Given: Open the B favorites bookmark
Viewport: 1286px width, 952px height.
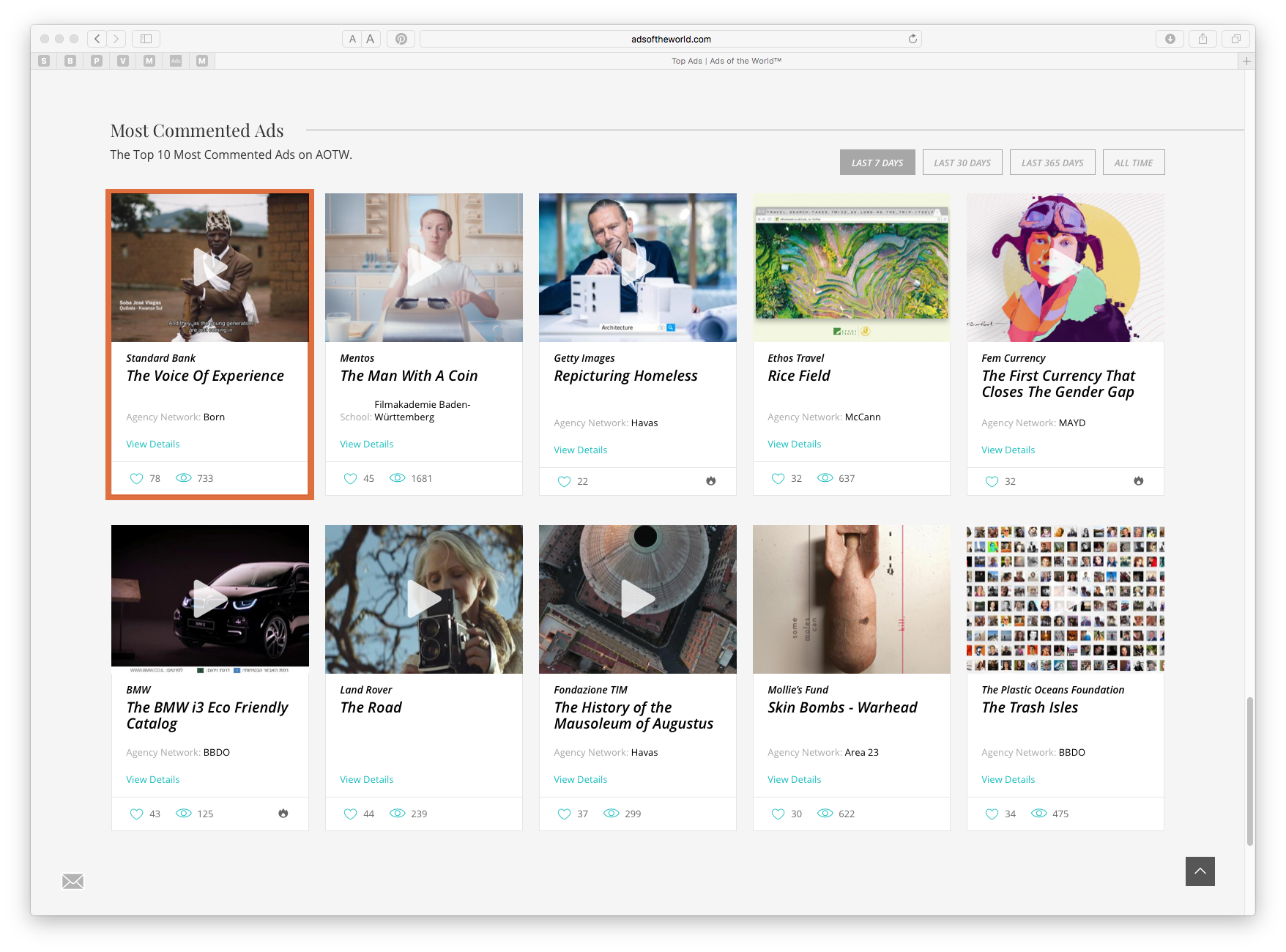Looking at the screenshot, I should click(70, 61).
